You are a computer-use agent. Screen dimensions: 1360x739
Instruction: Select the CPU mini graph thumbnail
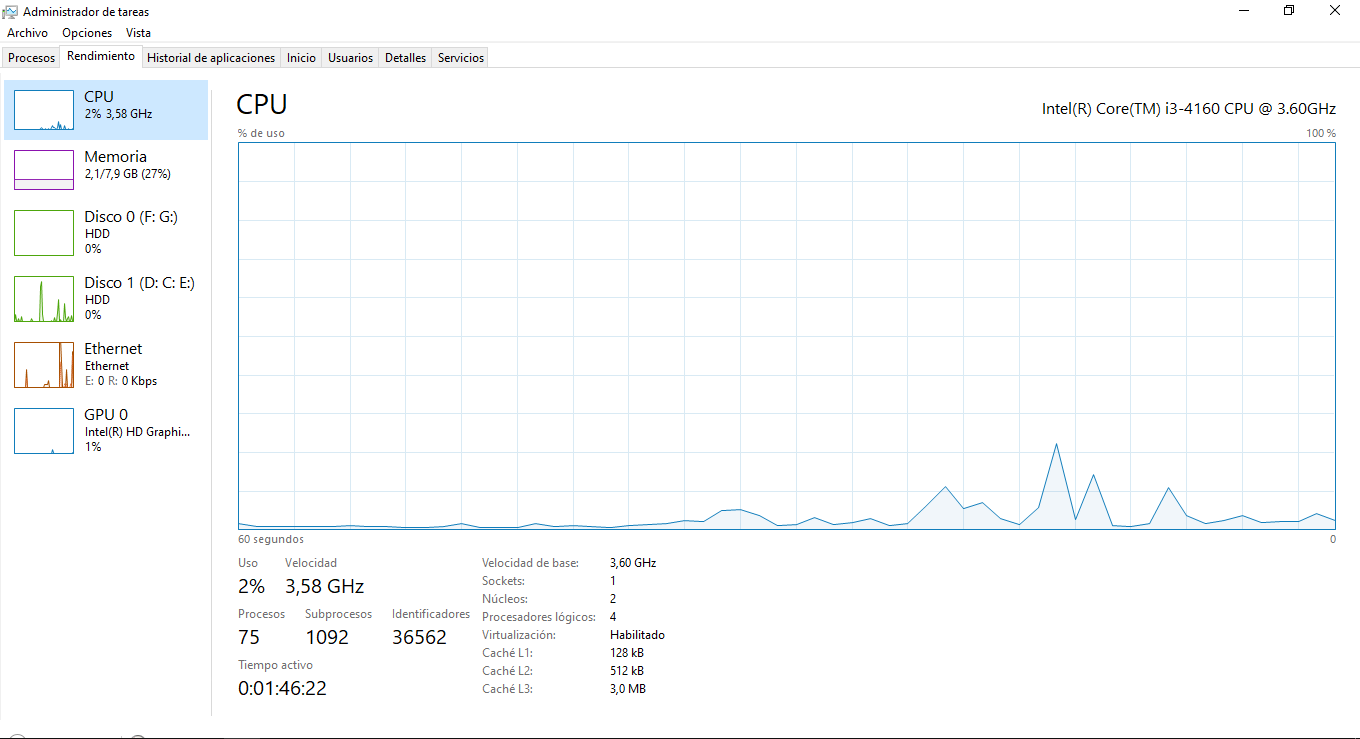(x=44, y=110)
